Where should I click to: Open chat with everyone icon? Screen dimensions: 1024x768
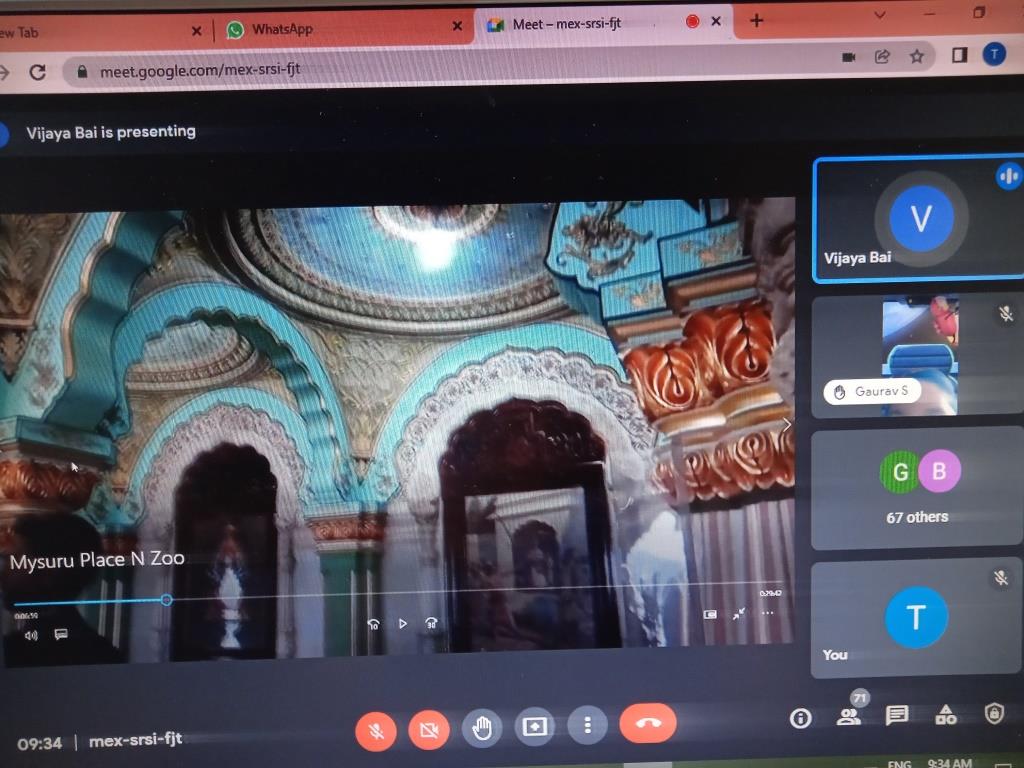tap(897, 716)
